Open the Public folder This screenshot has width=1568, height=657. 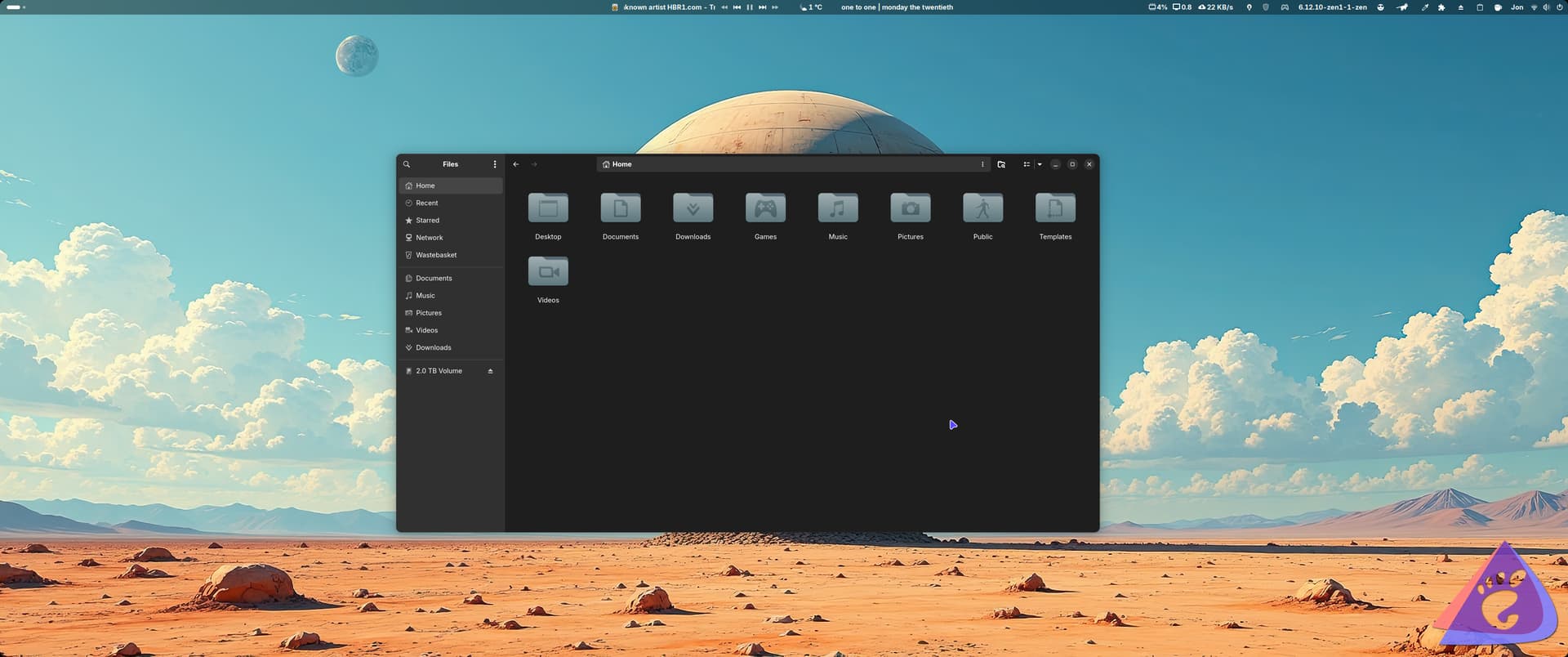(982, 209)
